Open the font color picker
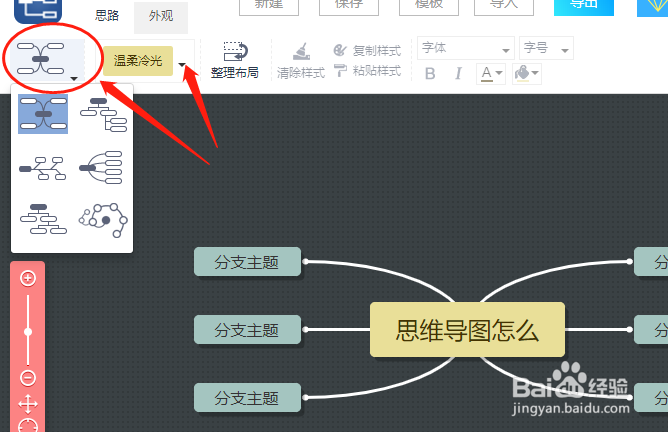The height and width of the screenshot is (432, 668). 491,74
